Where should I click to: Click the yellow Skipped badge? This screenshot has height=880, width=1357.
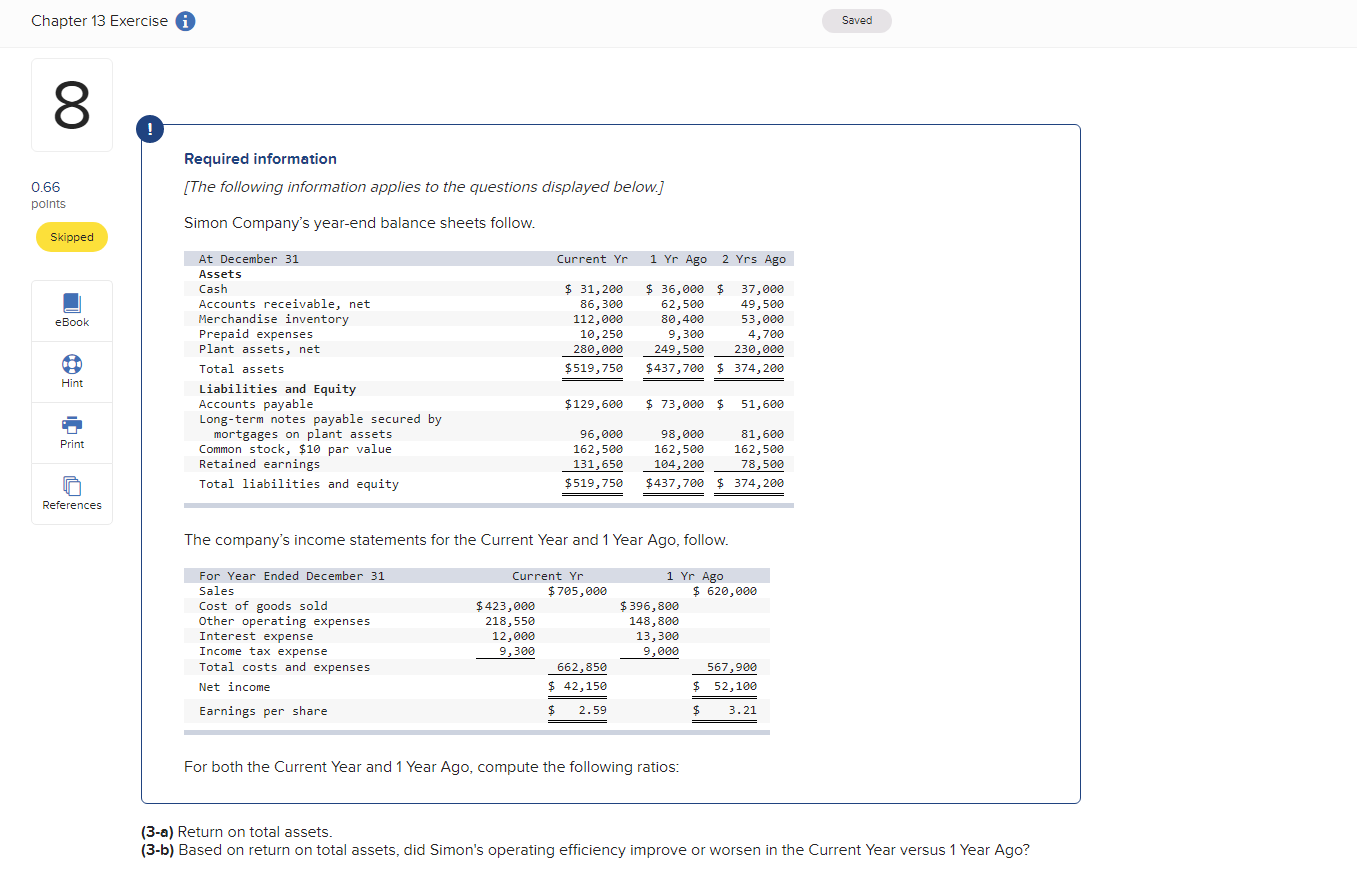[72, 237]
